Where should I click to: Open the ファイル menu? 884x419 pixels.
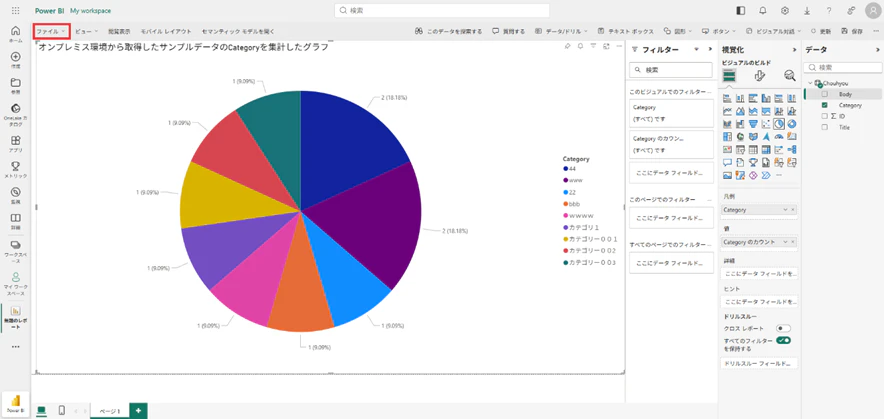point(51,32)
